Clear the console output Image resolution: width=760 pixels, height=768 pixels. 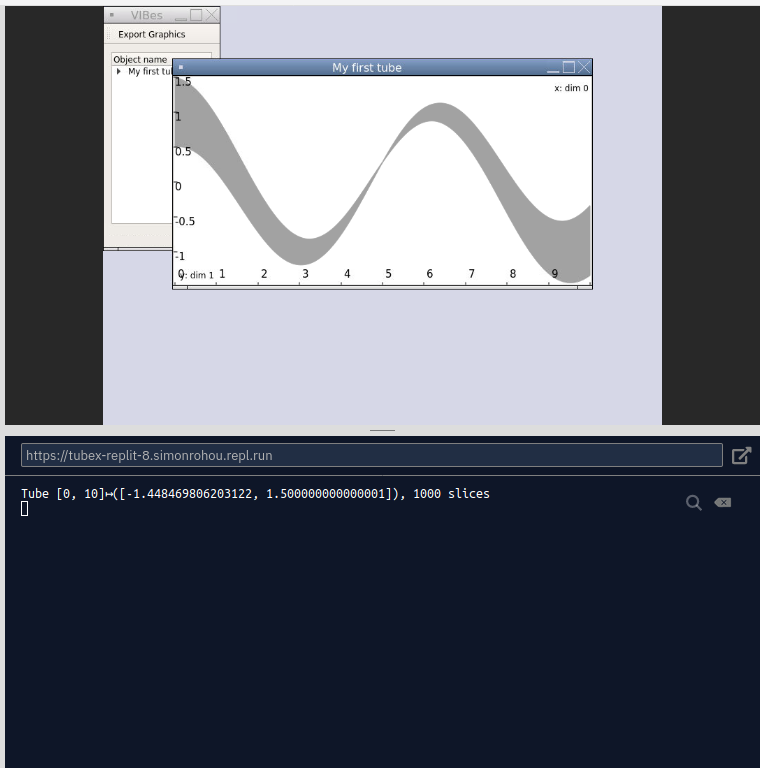[723, 502]
